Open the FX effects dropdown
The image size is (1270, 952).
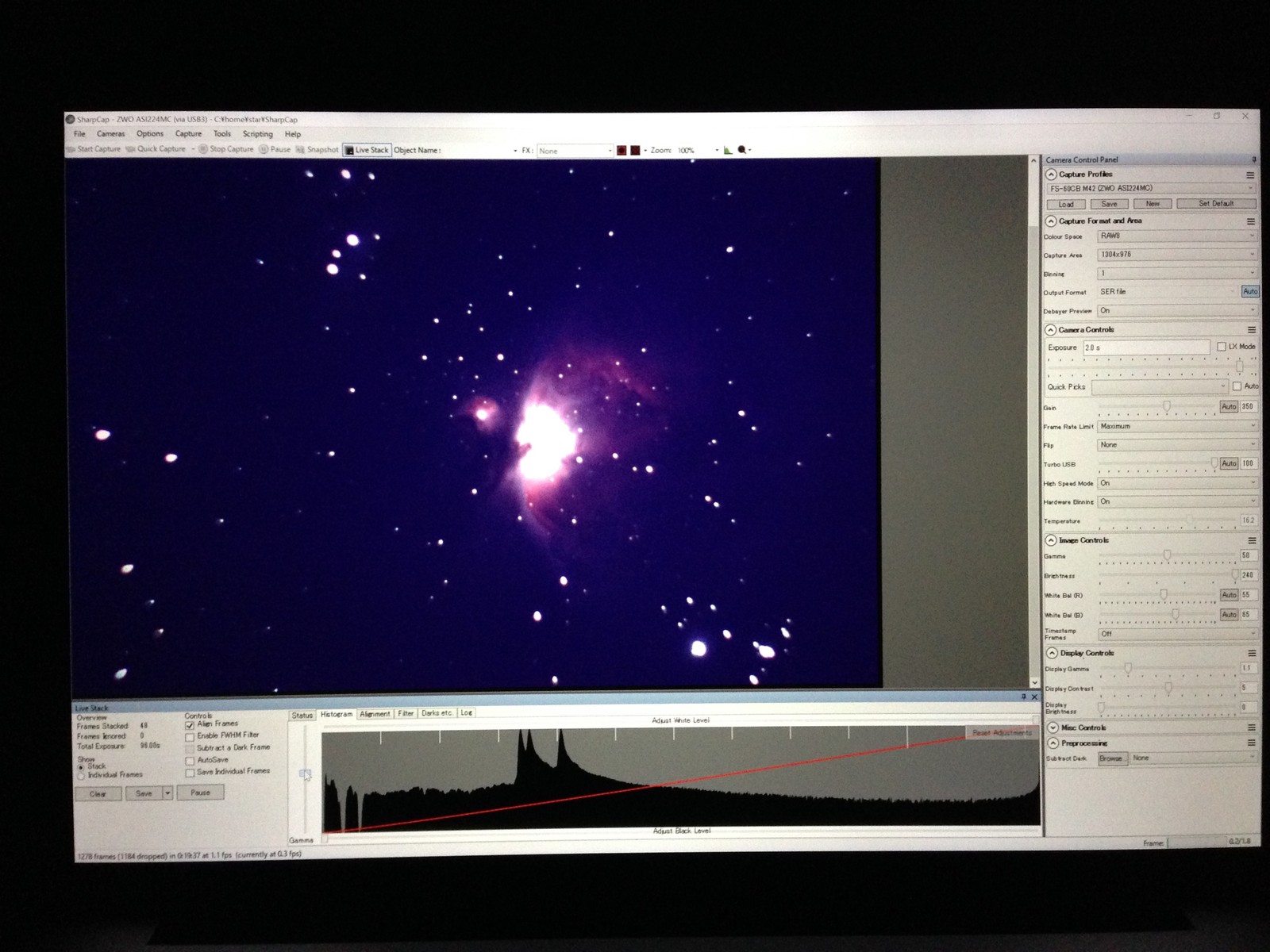click(x=575, y=151)
